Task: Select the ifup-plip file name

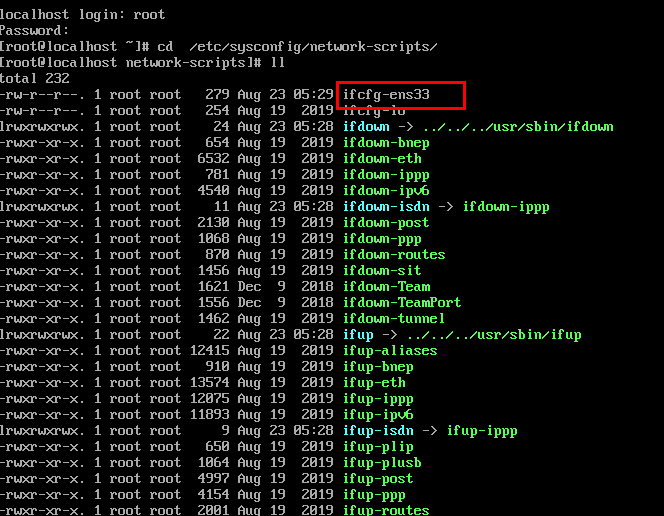Action: [378, 447]
